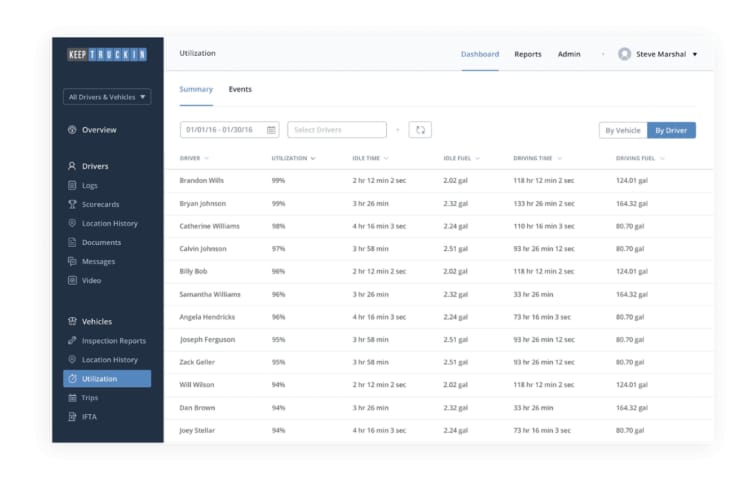Click the calendar icon in date field
Viewport: 750px width, 478px height.
[271, 130]
